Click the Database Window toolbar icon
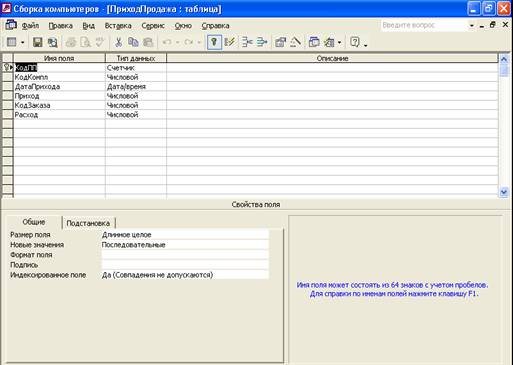This screenshot has width=513, height=365. 314,42
